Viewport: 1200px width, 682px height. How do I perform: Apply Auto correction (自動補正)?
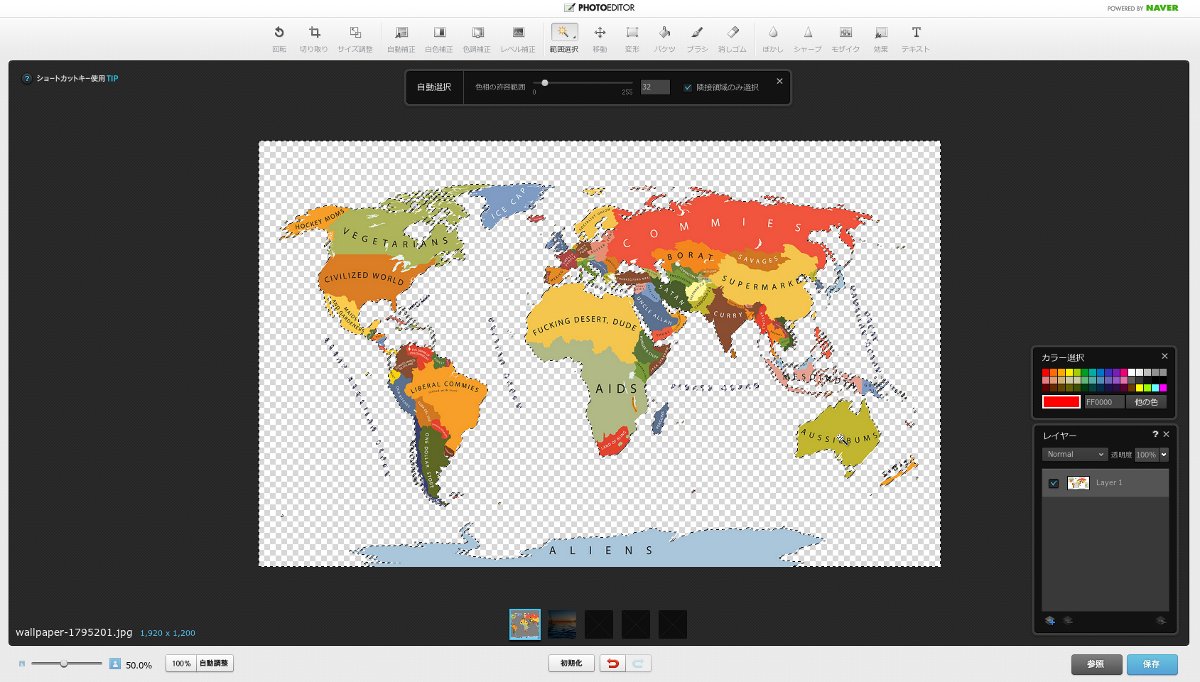click(x=402, y=38)
